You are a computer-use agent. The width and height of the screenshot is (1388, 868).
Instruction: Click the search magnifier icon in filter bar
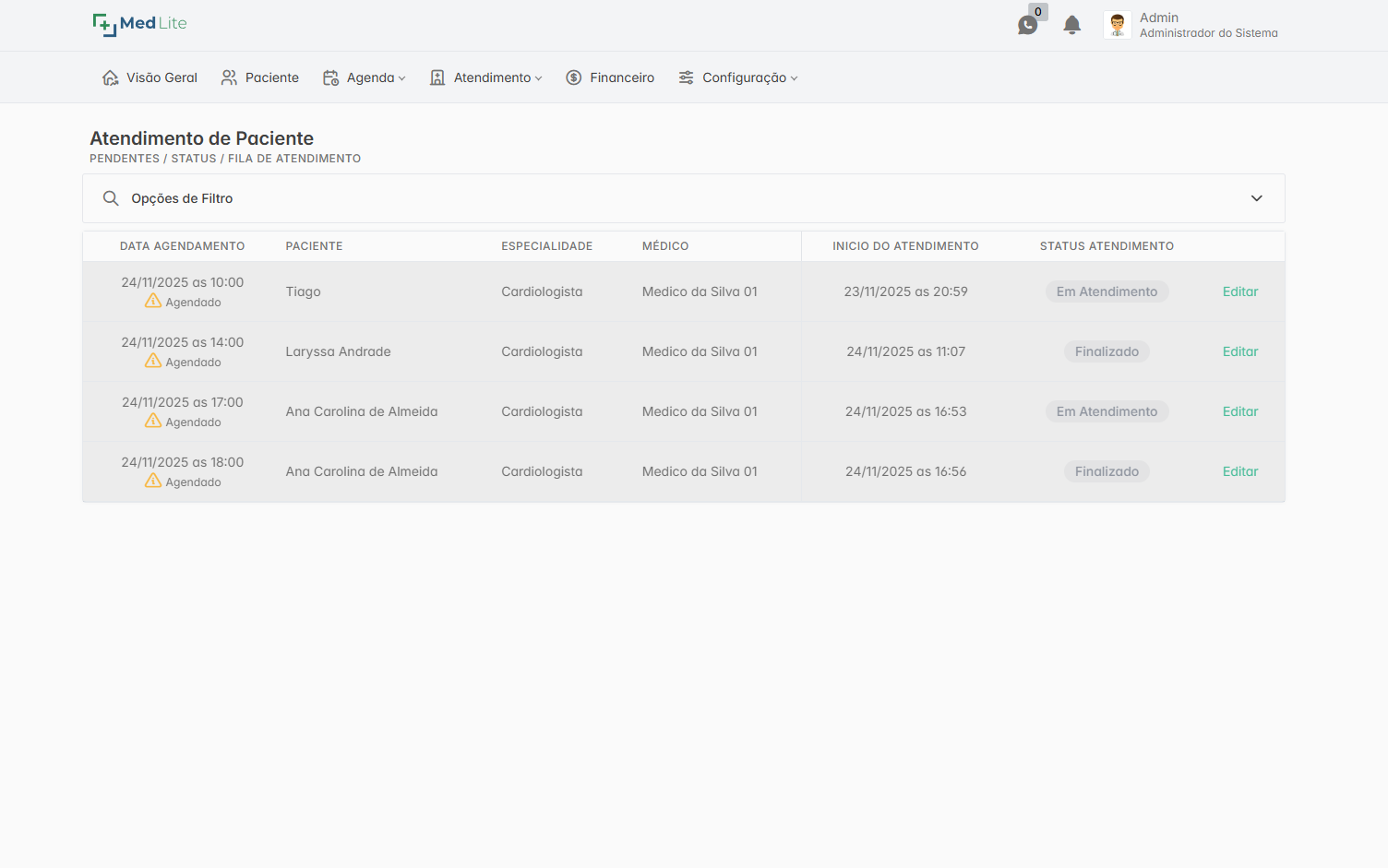[x=111, y=198]
